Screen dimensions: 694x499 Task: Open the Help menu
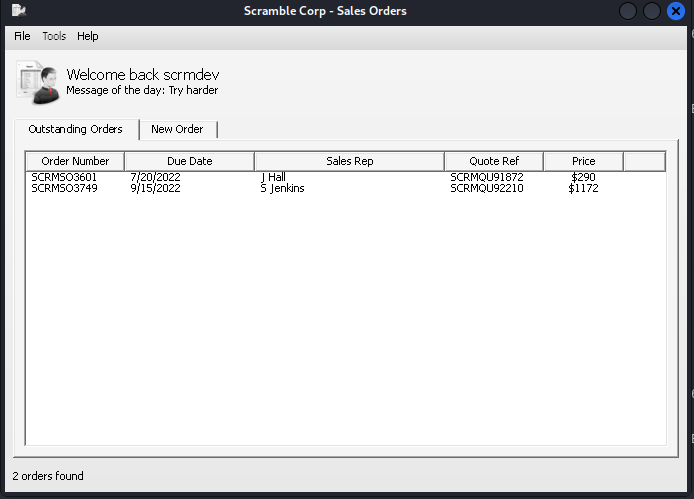88,36
